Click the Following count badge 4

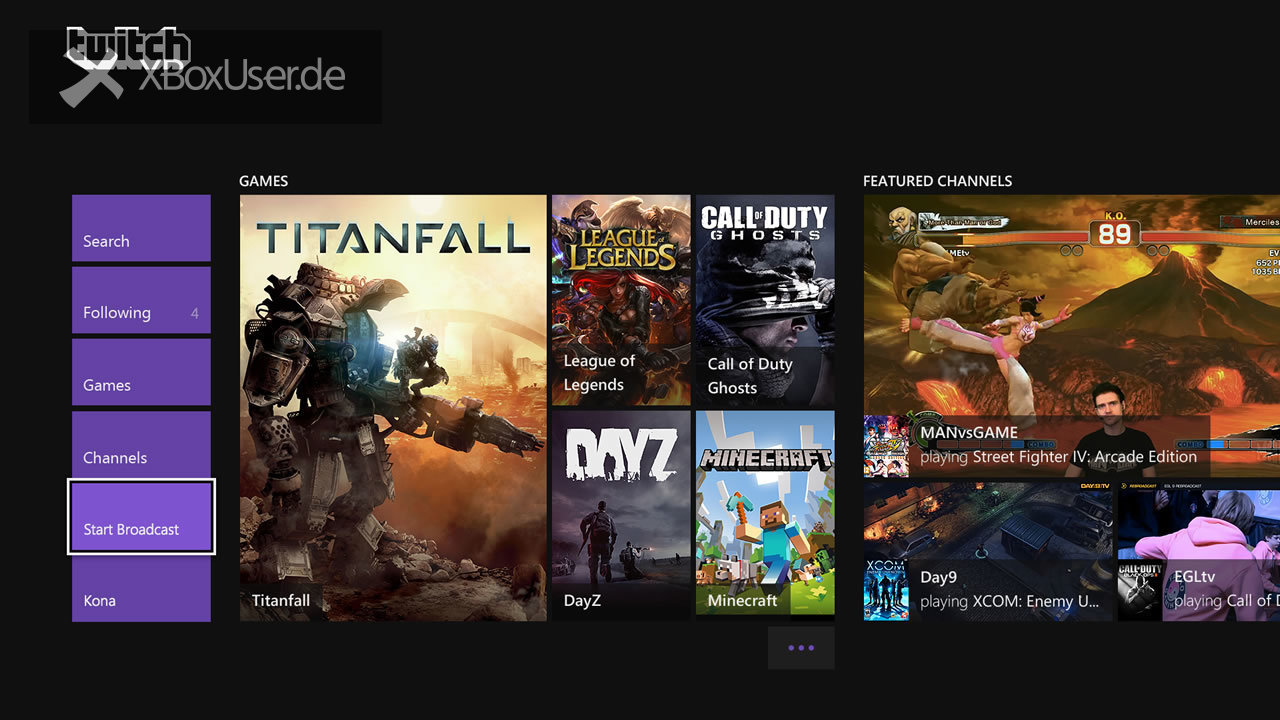click(195, 314)
